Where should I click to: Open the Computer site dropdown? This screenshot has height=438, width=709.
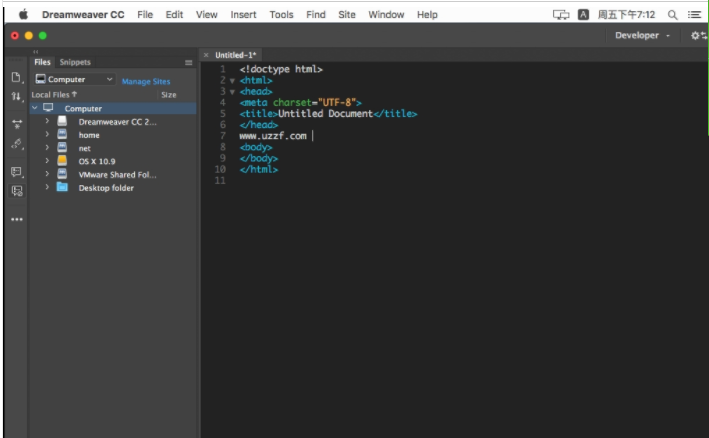pyautogui.click(x=75, y=80)
